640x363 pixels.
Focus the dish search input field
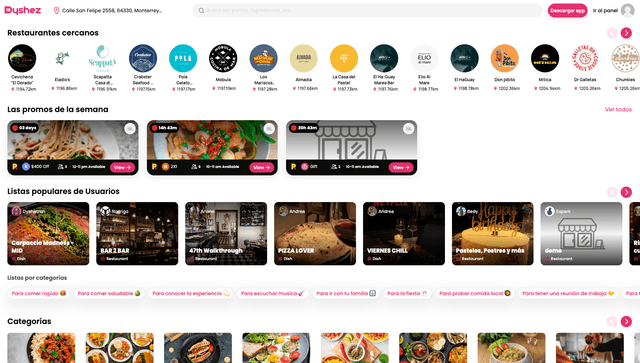[x=367, y=11]
